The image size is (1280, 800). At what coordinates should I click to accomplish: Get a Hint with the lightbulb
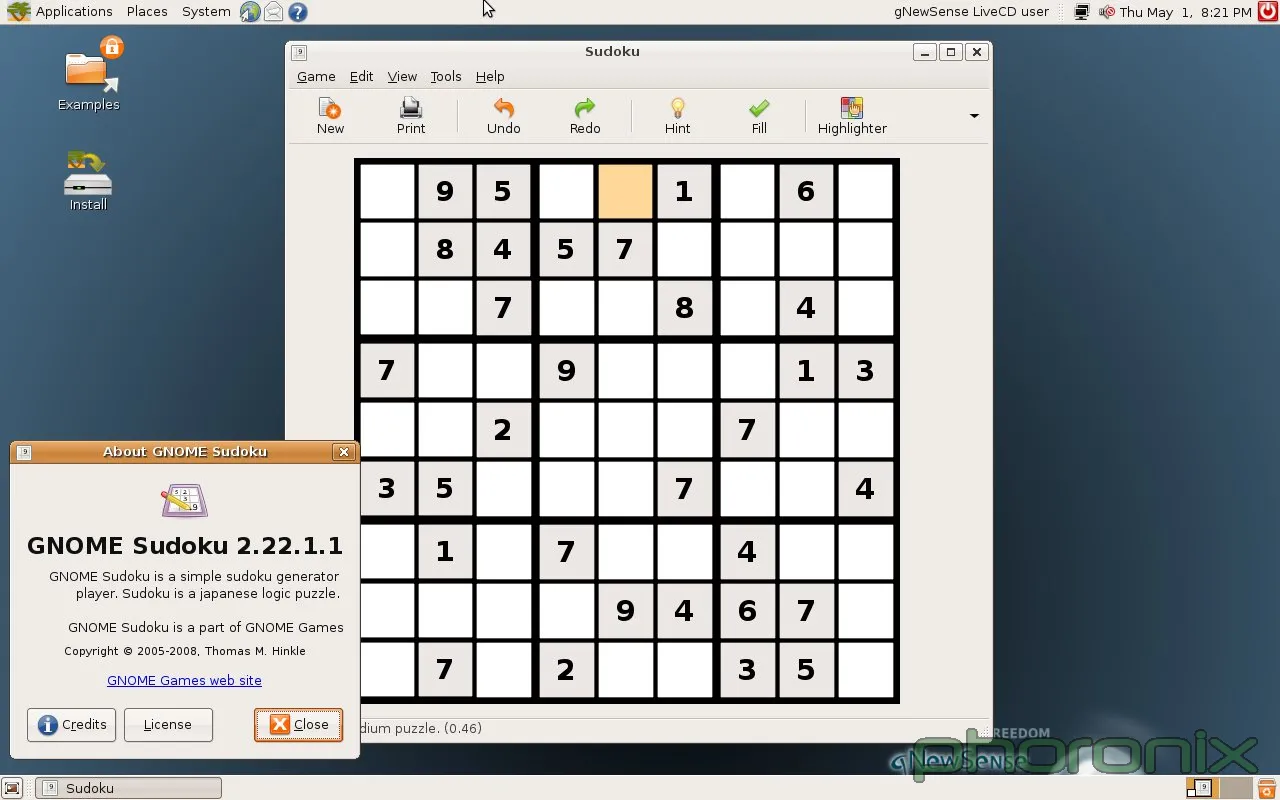(x=678, y=116)
